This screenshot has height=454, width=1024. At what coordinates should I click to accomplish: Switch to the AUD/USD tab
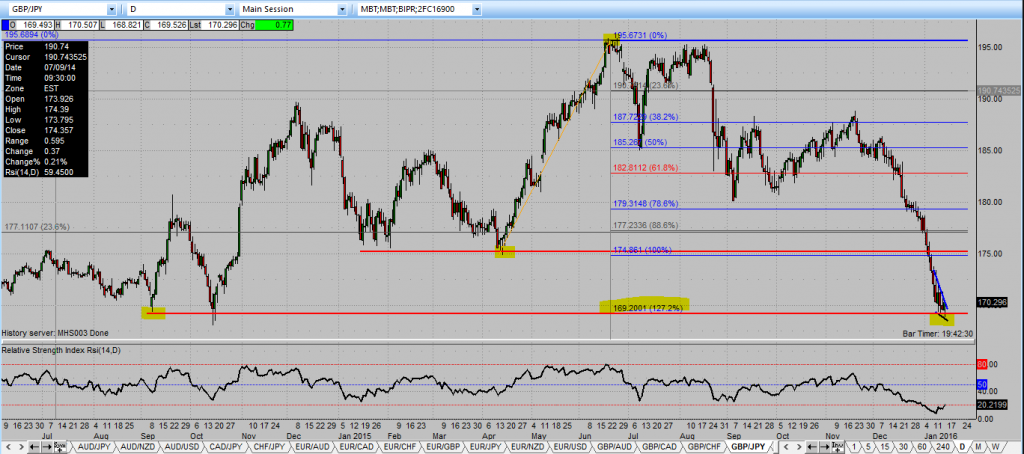click(182, 446)
